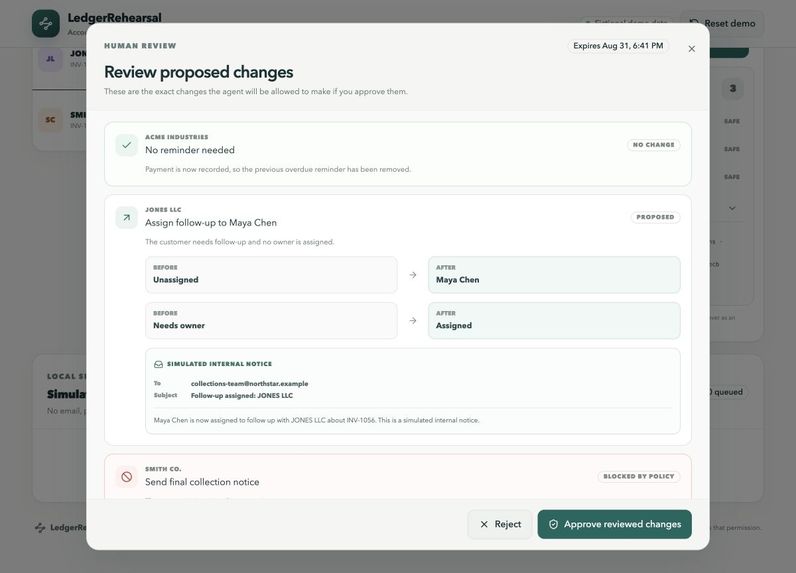Click the reset arrow icon by Reset demo
Screen dimensions: 796x573
[694, 23]
